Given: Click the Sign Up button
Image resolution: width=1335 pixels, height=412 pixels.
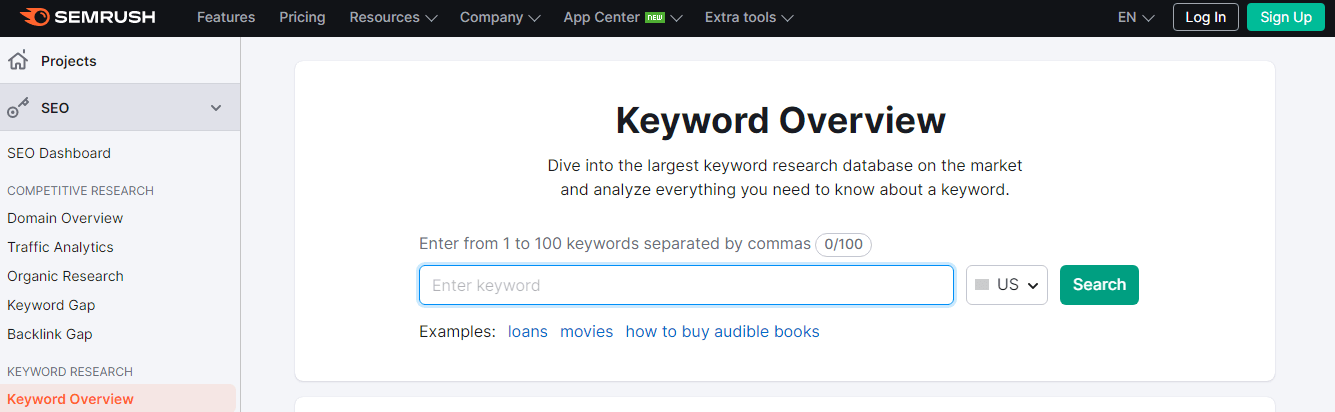Looking at the screenshot, I should click(1286, 17).
